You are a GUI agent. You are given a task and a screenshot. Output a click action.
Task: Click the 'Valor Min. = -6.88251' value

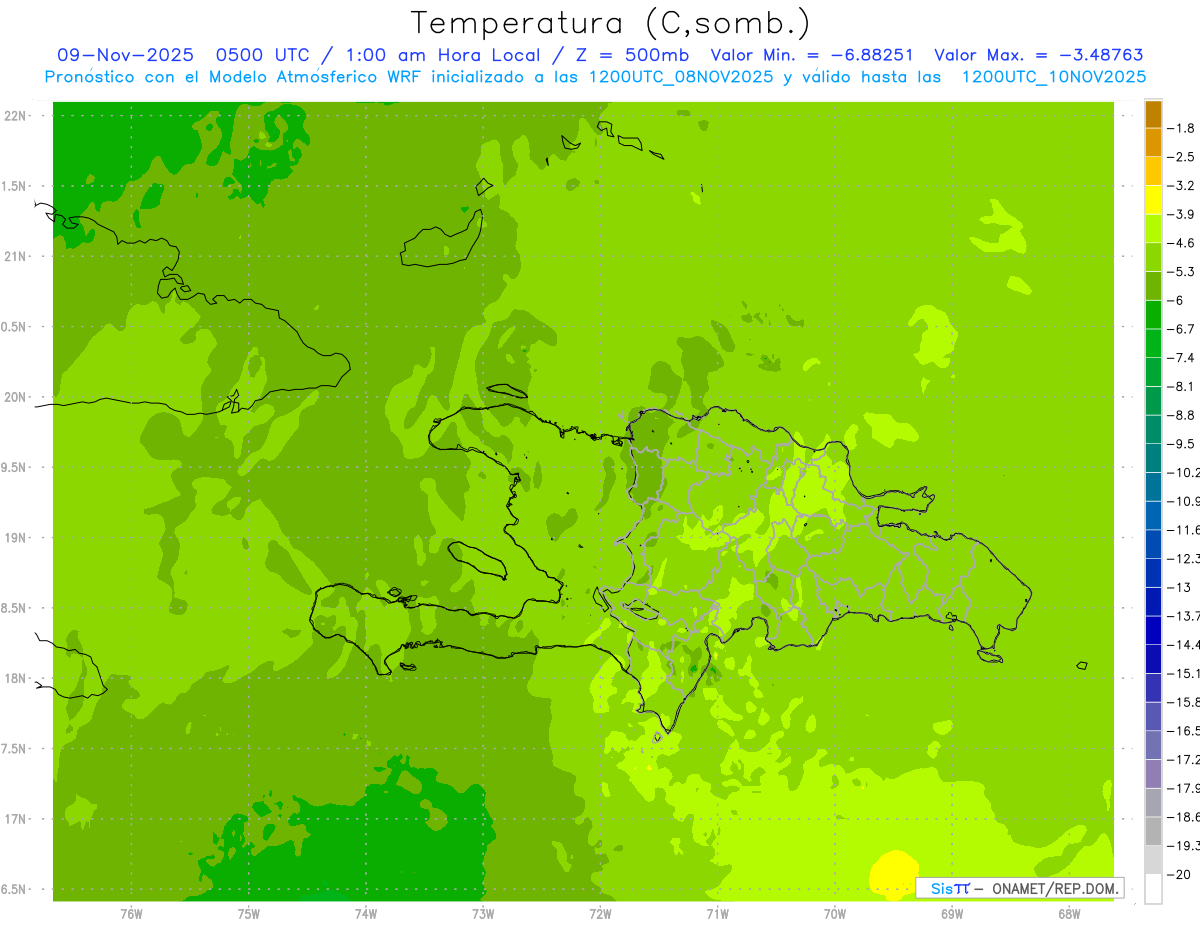click(x=812, y=55)
